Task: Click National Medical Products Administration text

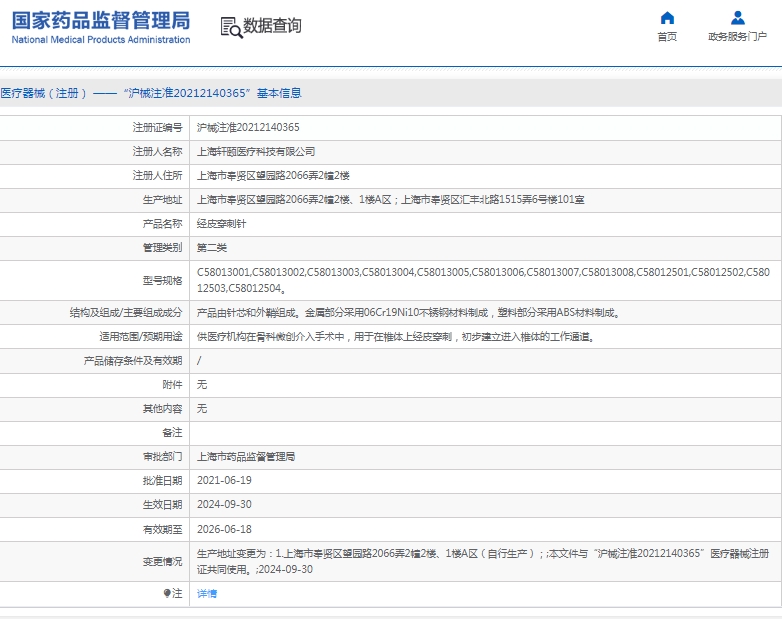Action: pyautogui.click(x=101, y=39)
